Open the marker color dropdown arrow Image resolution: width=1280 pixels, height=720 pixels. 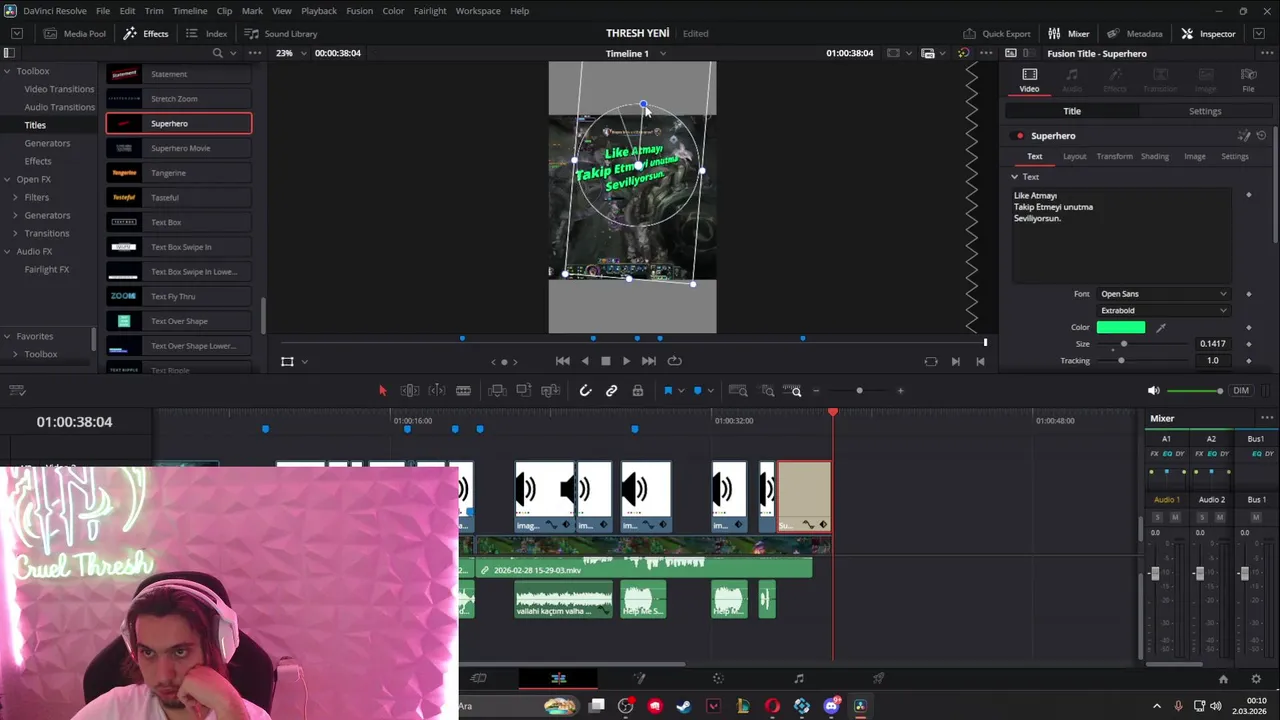coord(710,391)
